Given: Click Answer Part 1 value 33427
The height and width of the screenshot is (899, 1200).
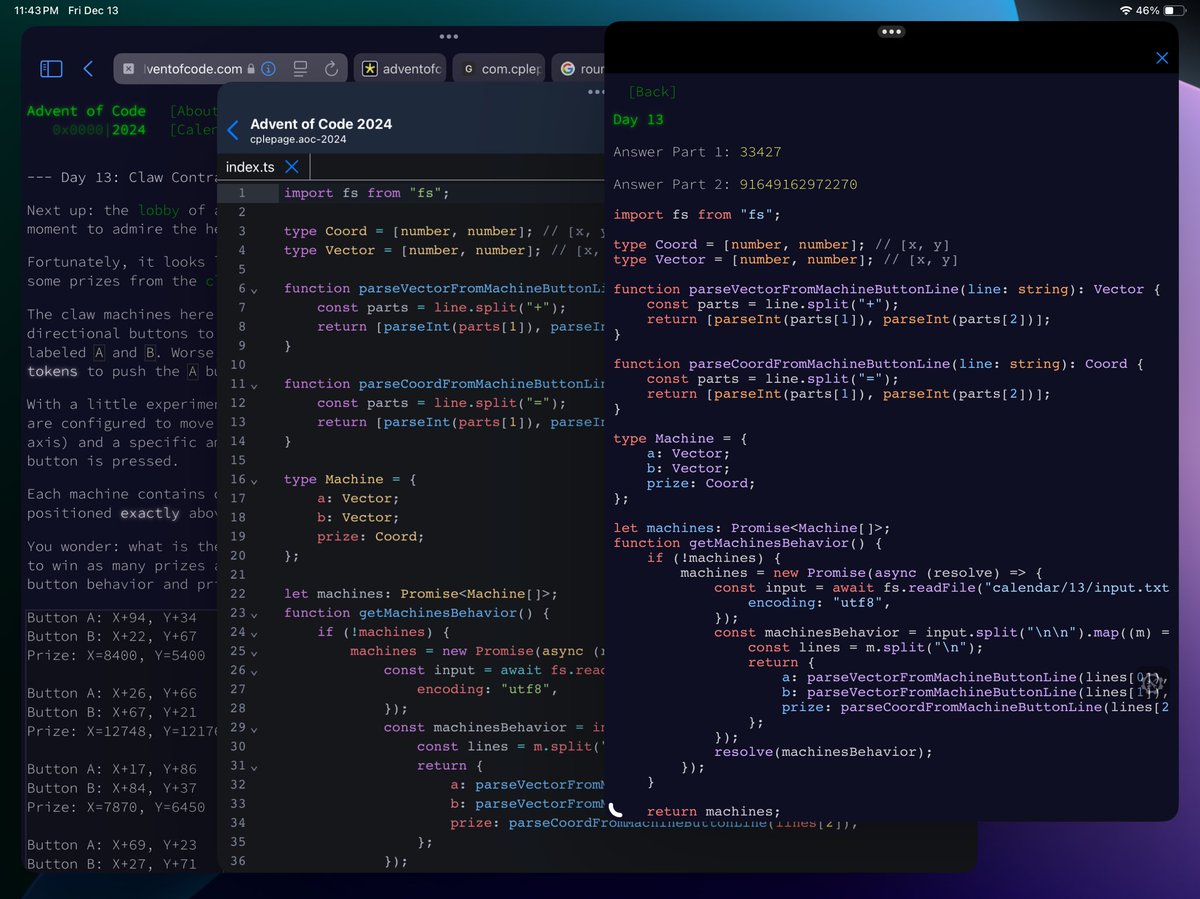Looking at the screenshot, I should point(760,152).
